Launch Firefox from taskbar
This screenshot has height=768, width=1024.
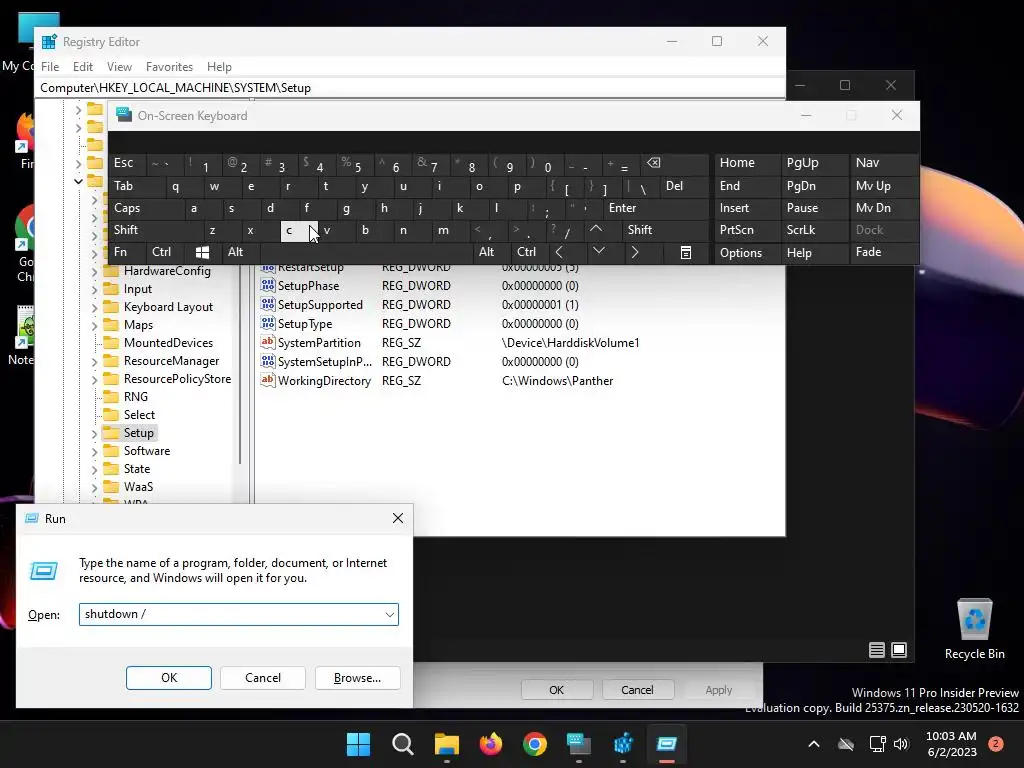coord(490,744)
